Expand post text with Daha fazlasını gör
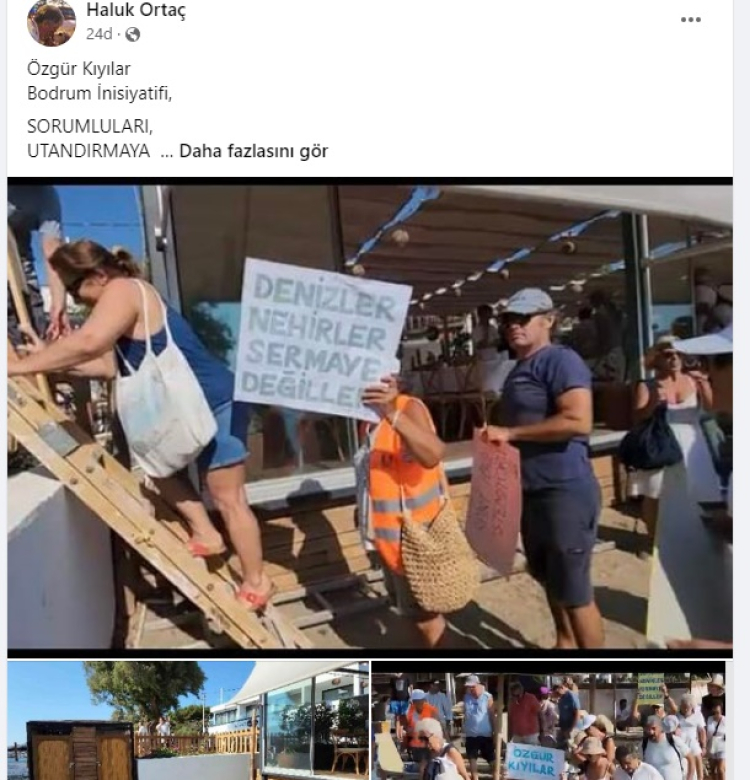 click(253, 151)
